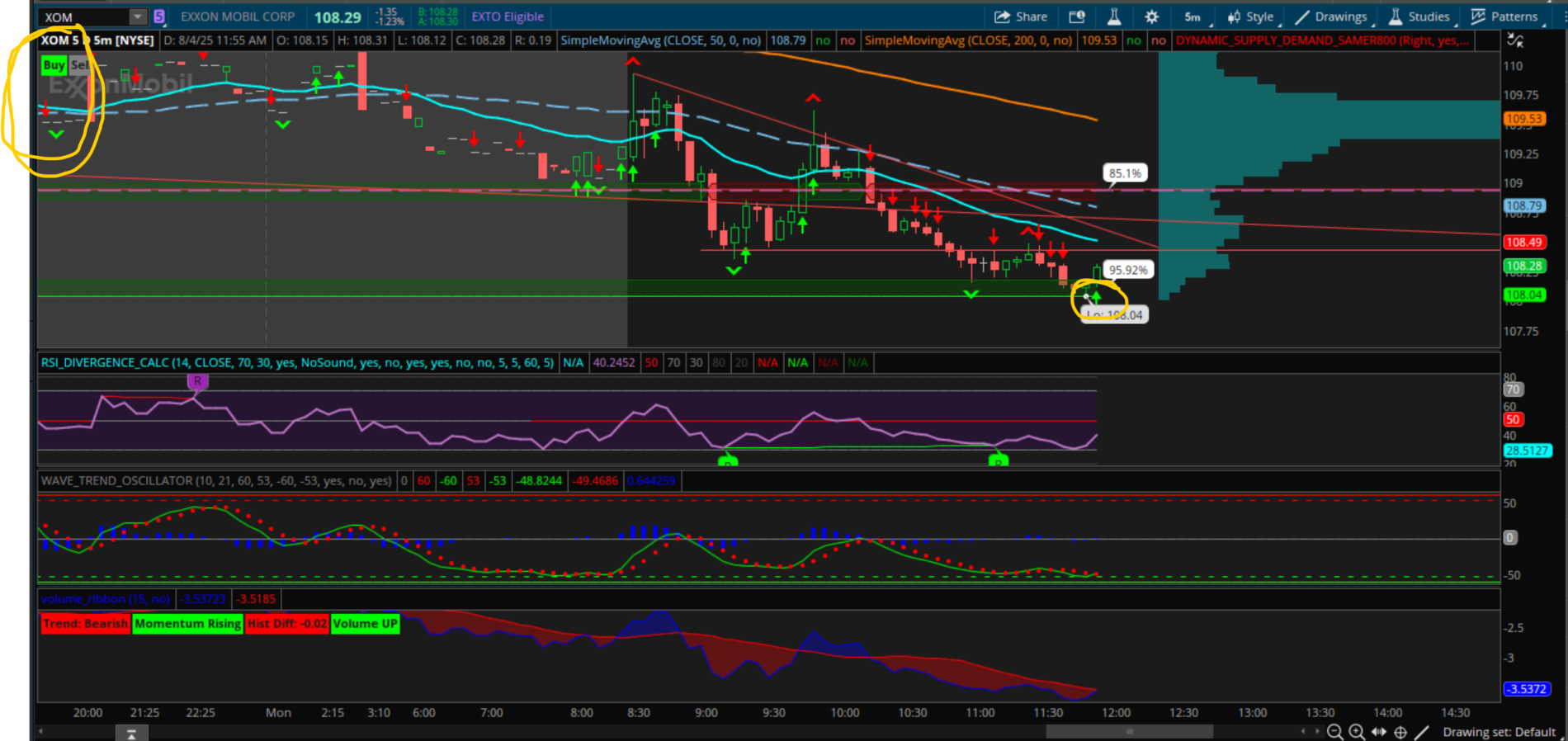
Task: Zoom out of the chart
Action: pos(1334,732)
